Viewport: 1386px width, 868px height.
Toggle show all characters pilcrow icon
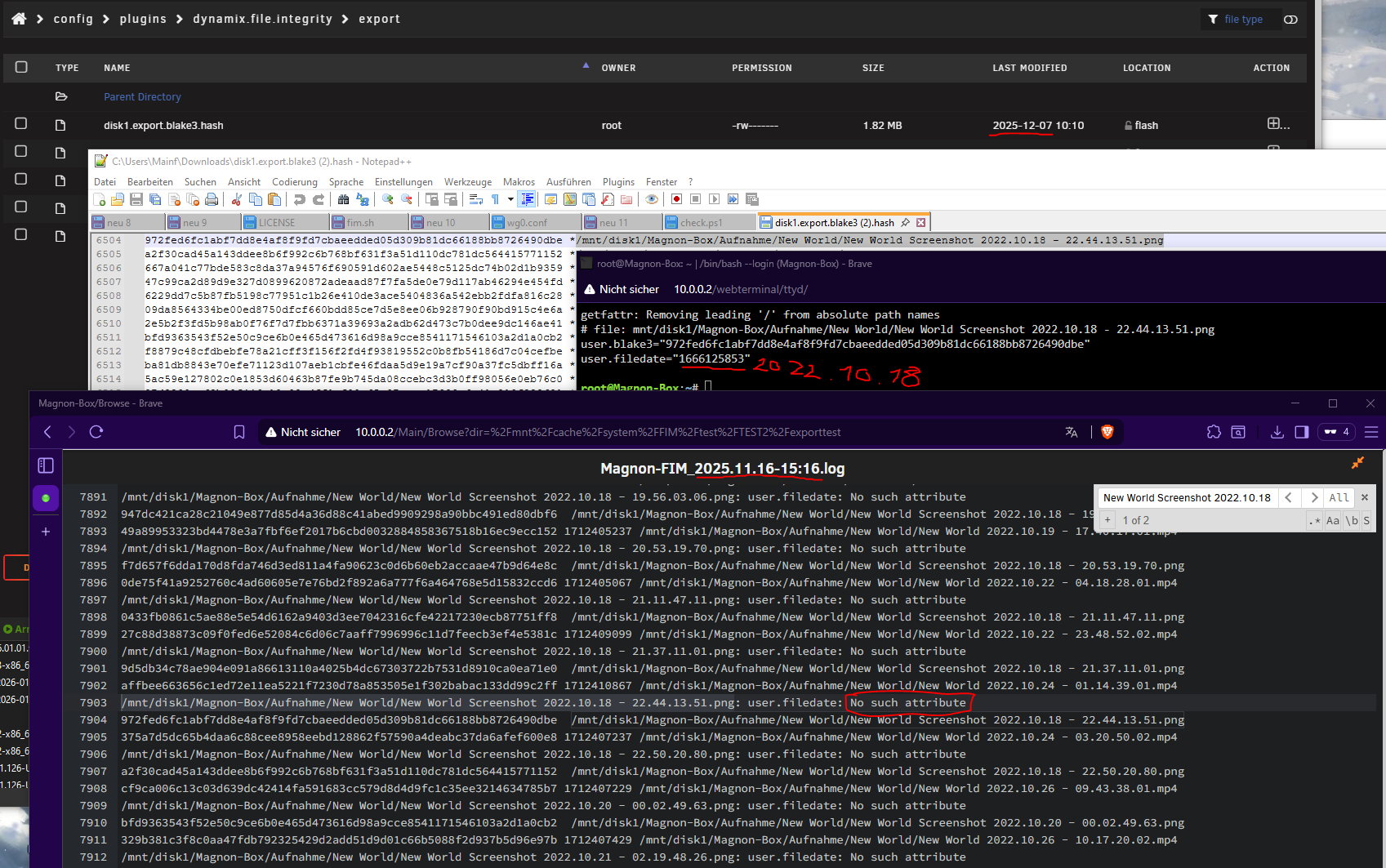(x=495, y=199)
